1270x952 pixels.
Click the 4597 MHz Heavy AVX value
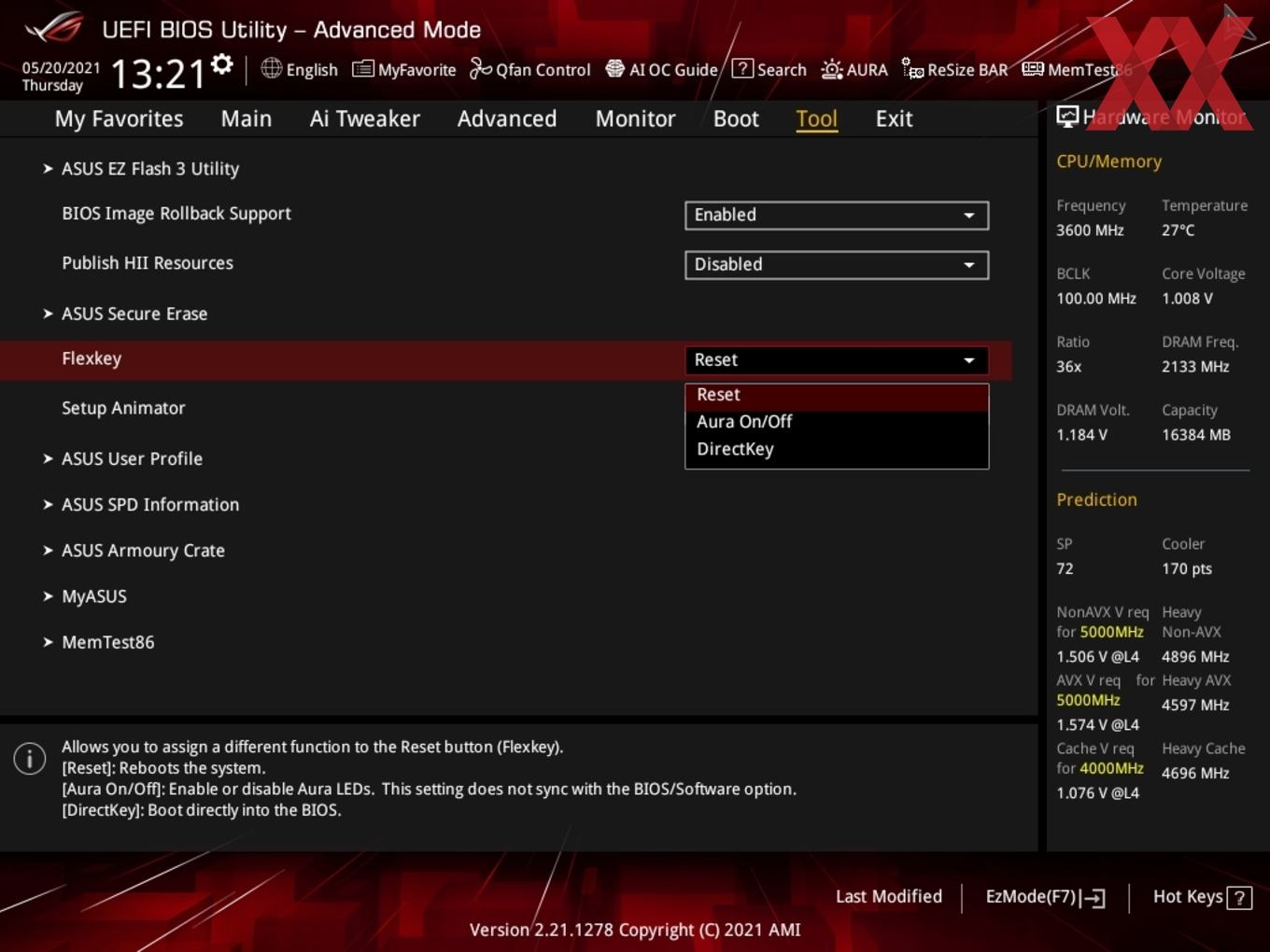(1195, 706)
